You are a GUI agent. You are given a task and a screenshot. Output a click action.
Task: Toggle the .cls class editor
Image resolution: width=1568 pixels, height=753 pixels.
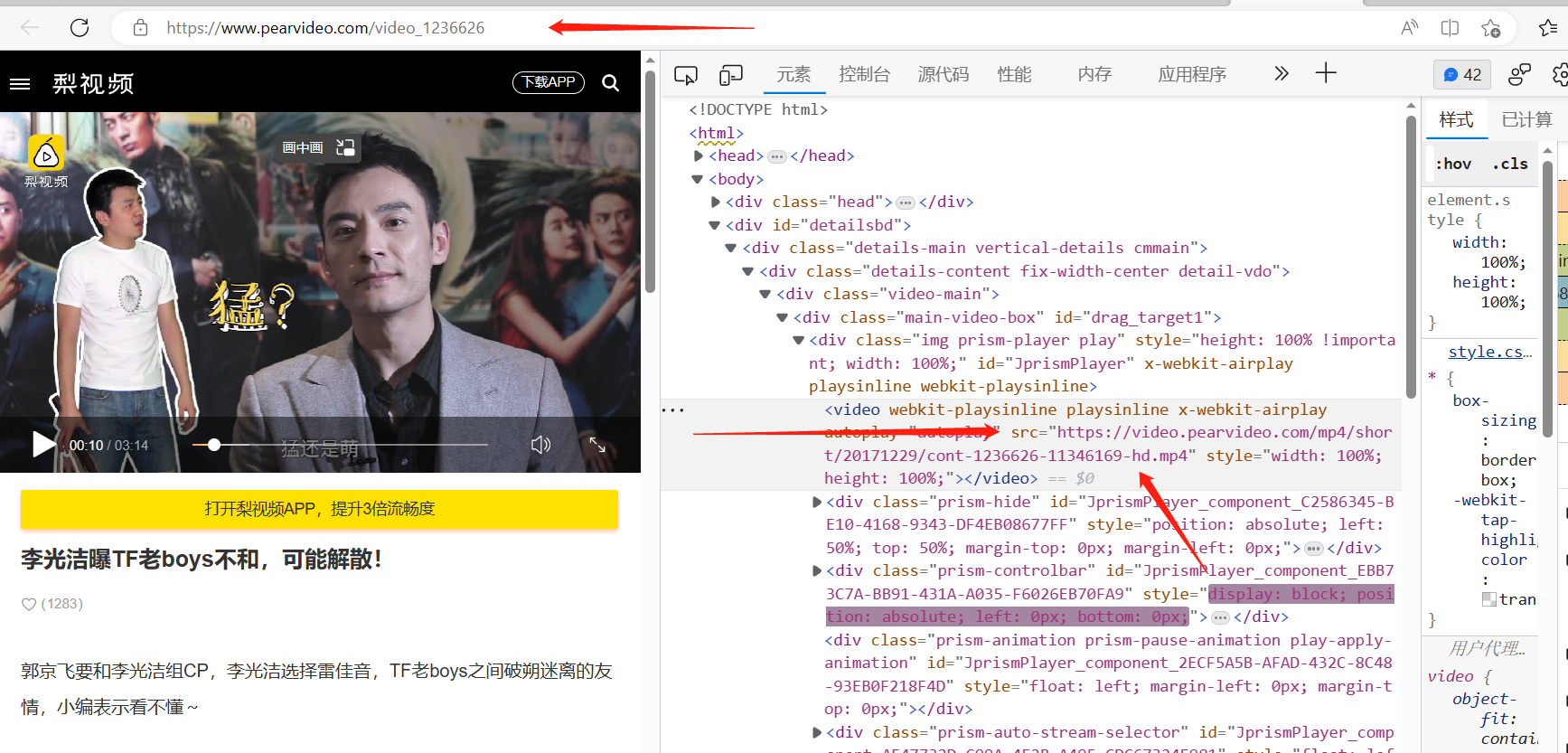click(1510, 164)
